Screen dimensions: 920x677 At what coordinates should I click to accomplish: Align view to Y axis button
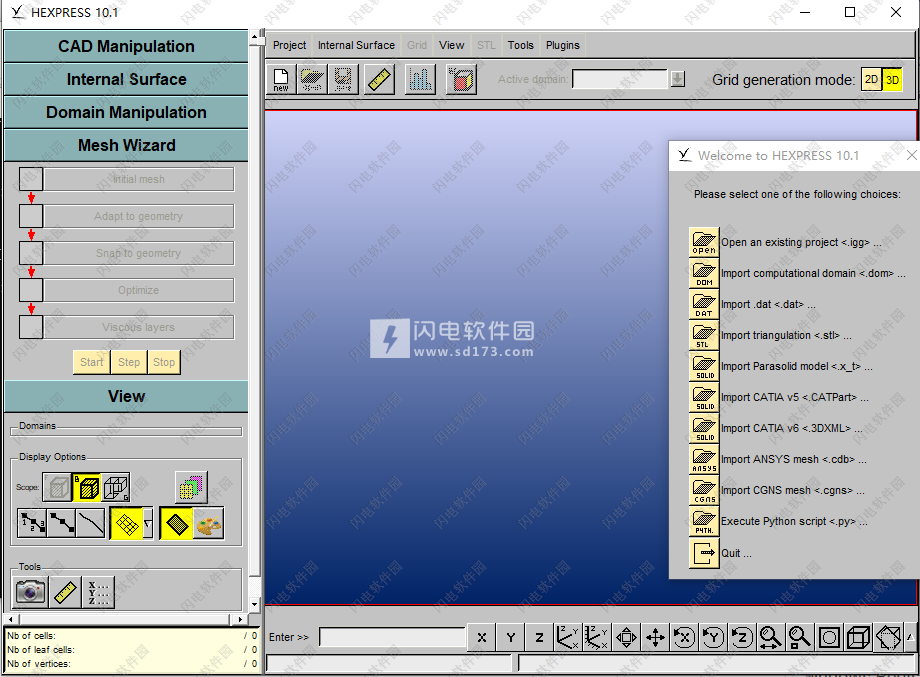coord(510,637)
